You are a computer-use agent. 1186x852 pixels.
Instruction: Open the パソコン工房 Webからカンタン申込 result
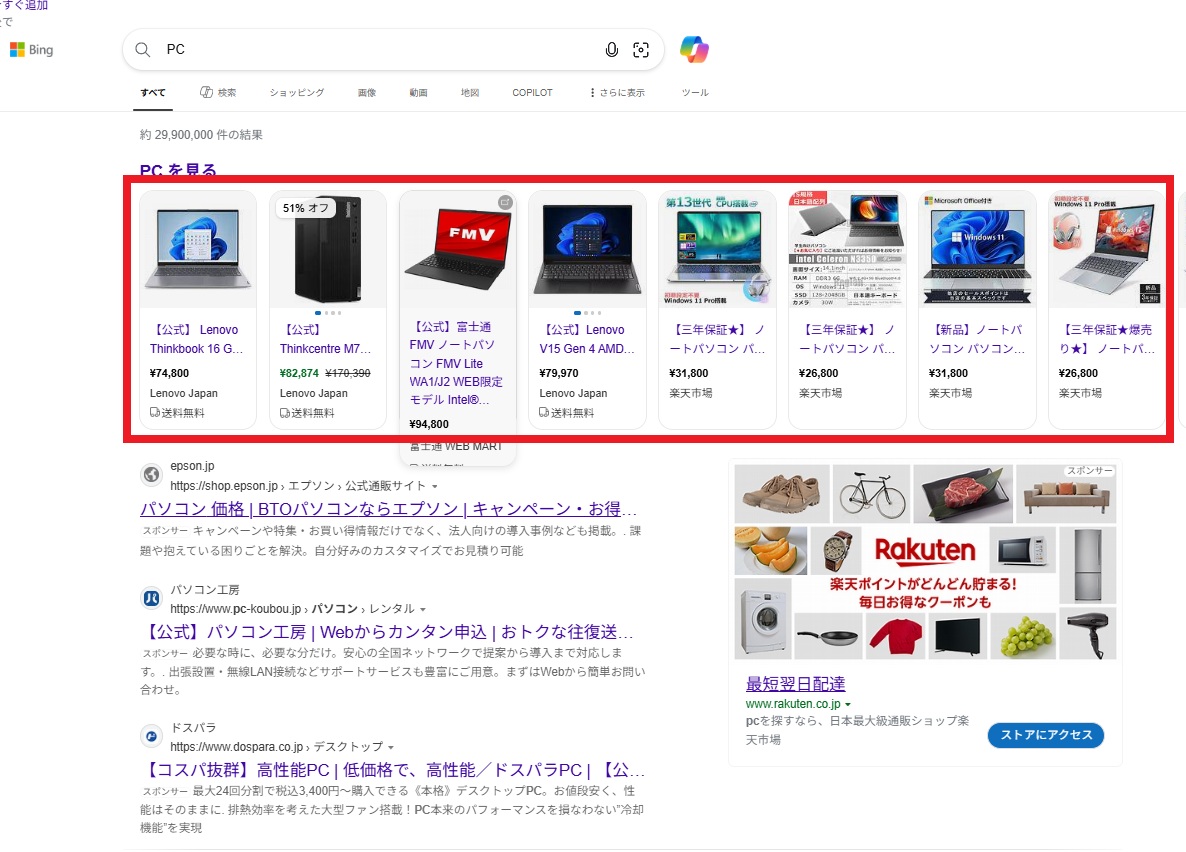click(387, 632)
